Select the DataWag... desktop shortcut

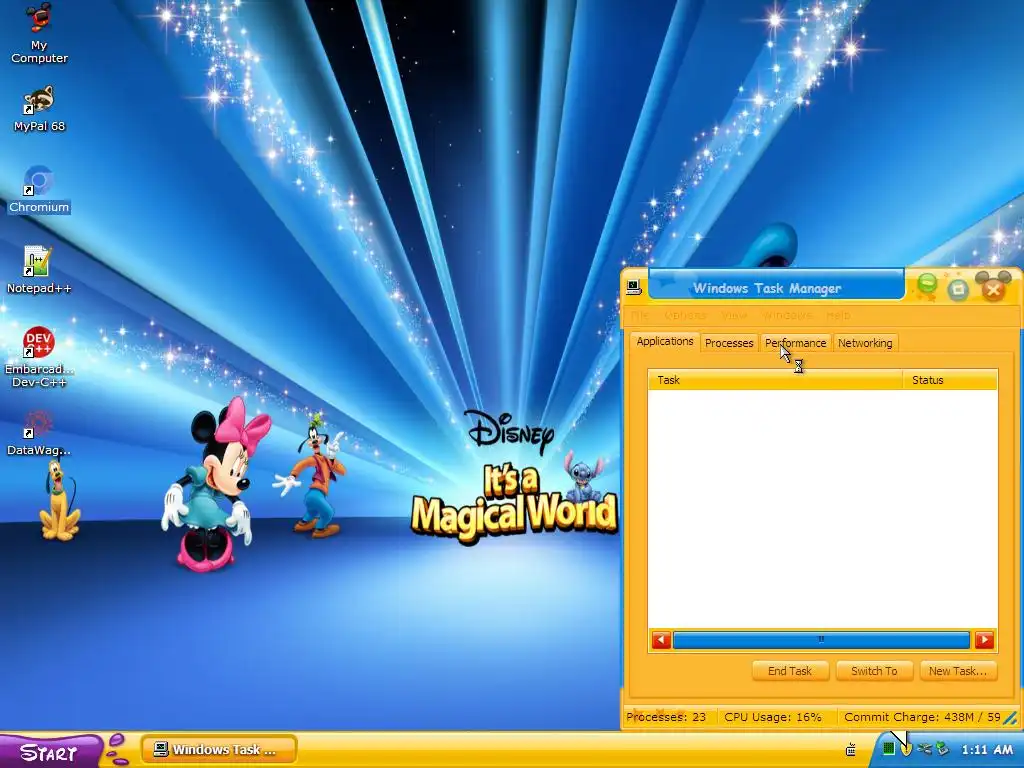coord(39,432)
